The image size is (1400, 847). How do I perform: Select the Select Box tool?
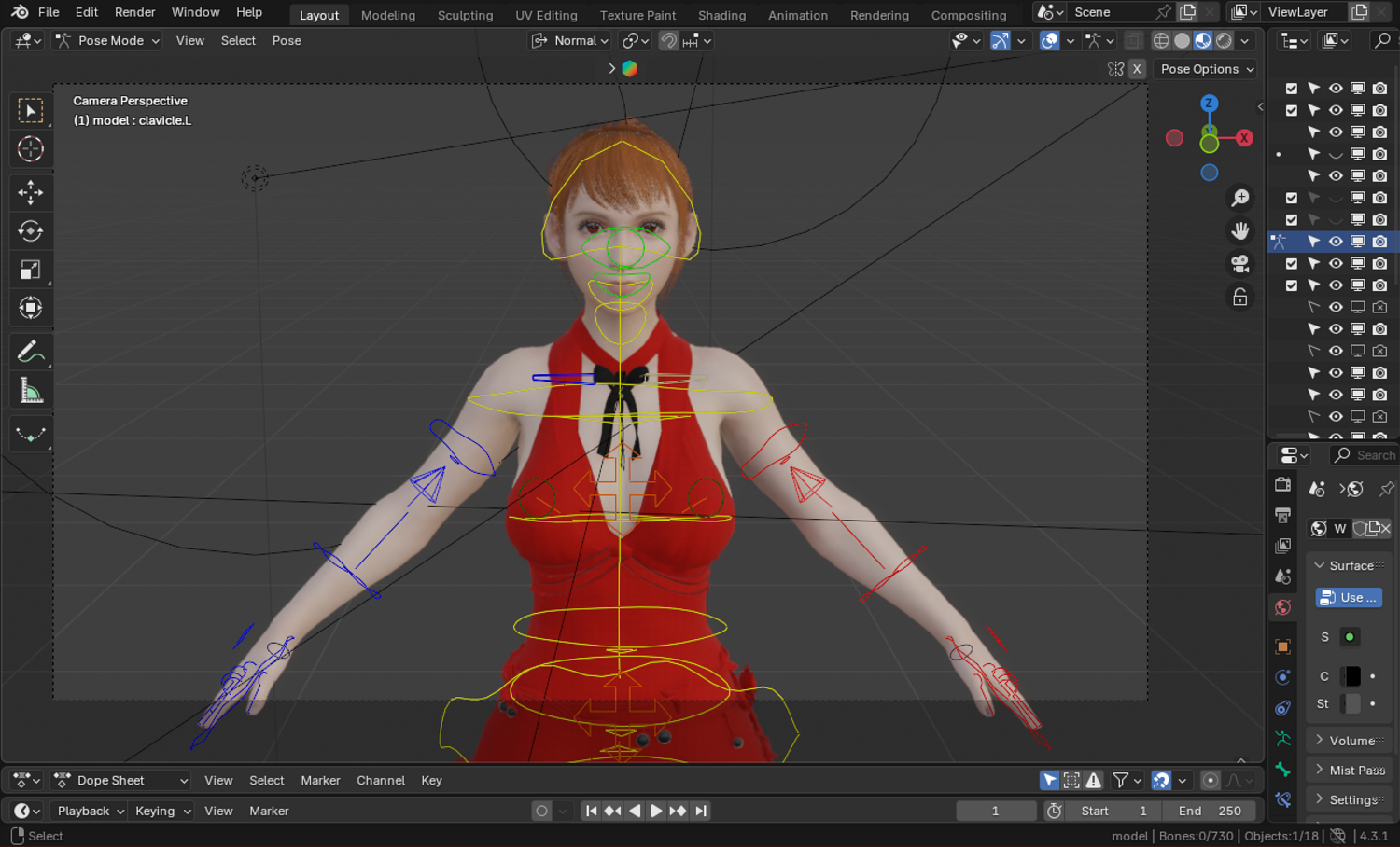point(31,111)
